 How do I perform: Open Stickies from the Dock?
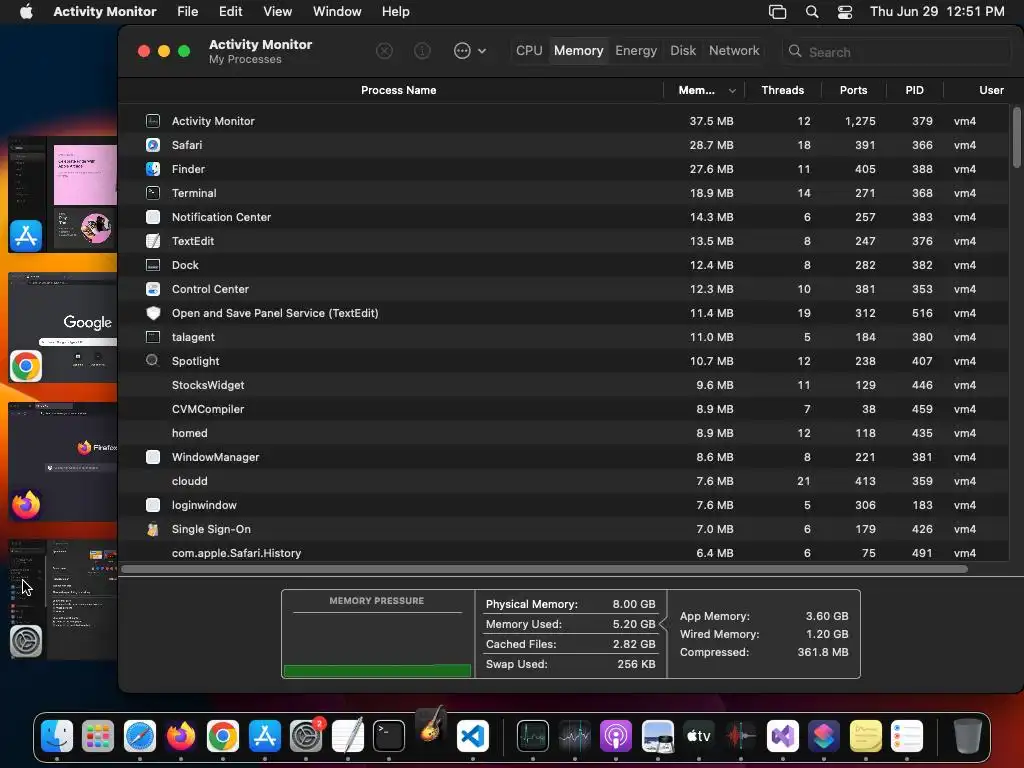(x=865, y=736)
